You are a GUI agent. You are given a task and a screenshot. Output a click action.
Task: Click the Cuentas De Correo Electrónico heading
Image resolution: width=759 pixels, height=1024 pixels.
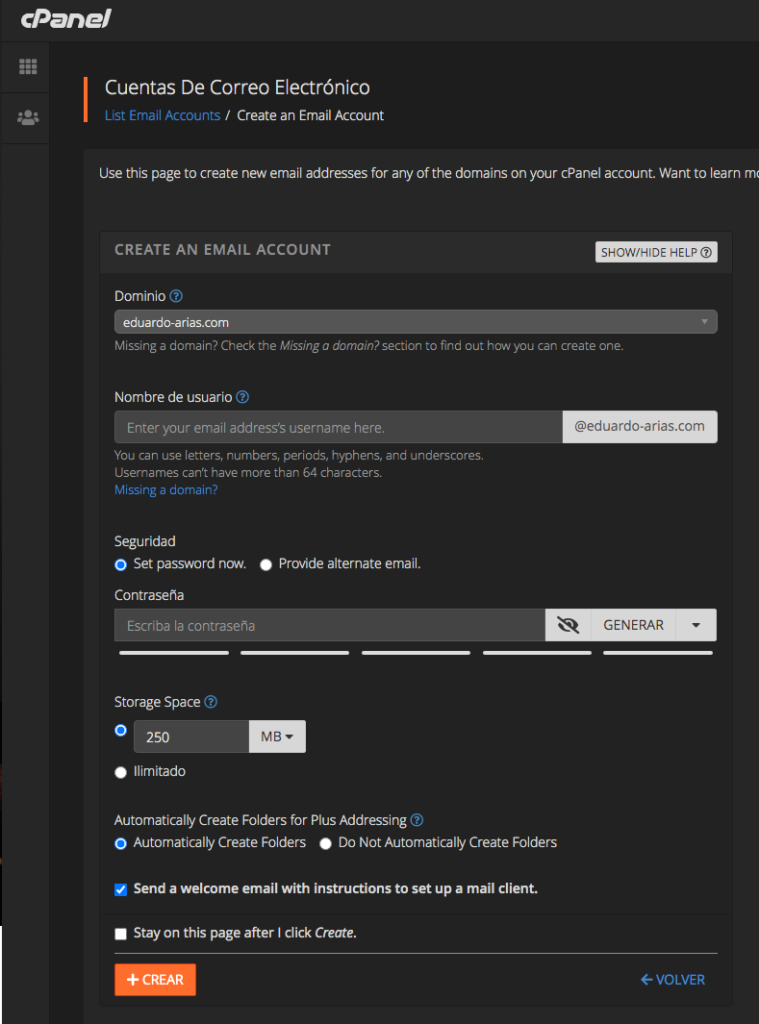click(x=237, y=88)
